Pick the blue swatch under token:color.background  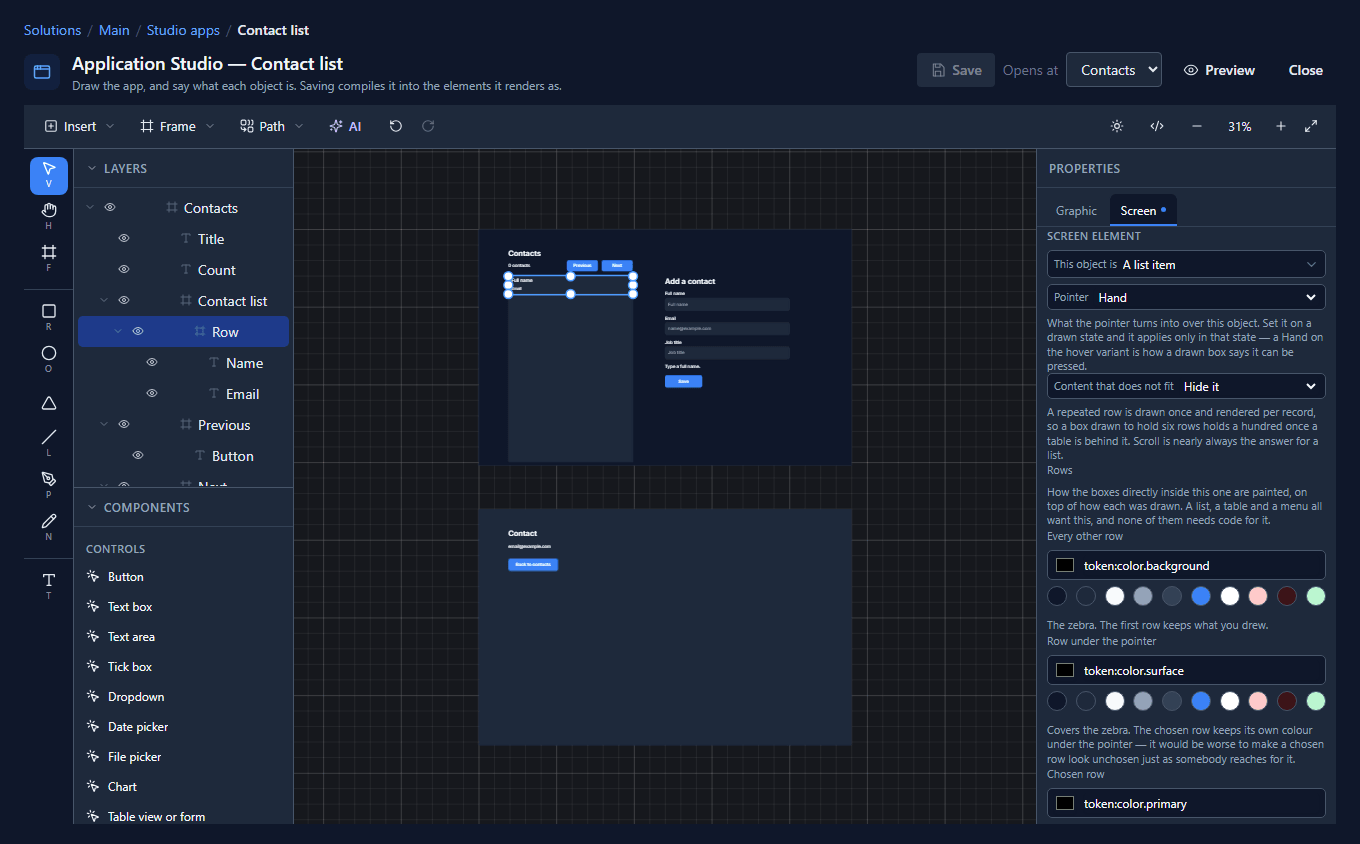pyautogui.click(x=1201, y=596)
